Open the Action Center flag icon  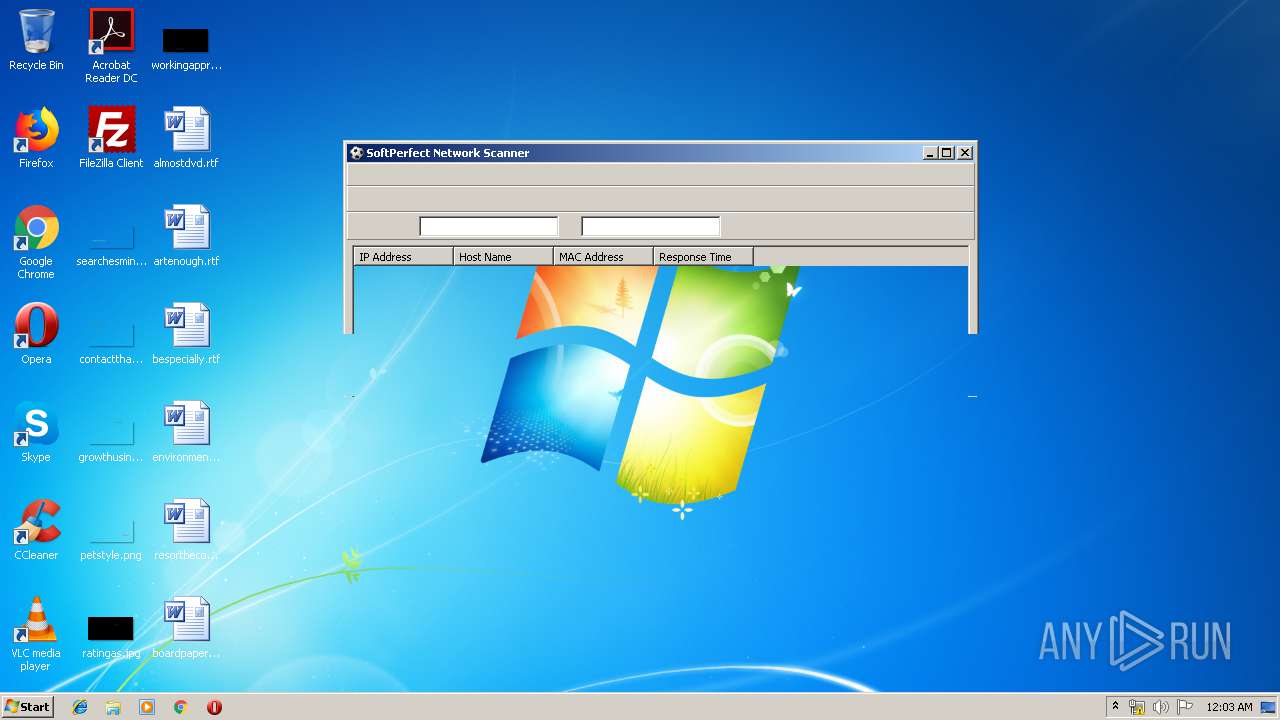click(1185, 707)
